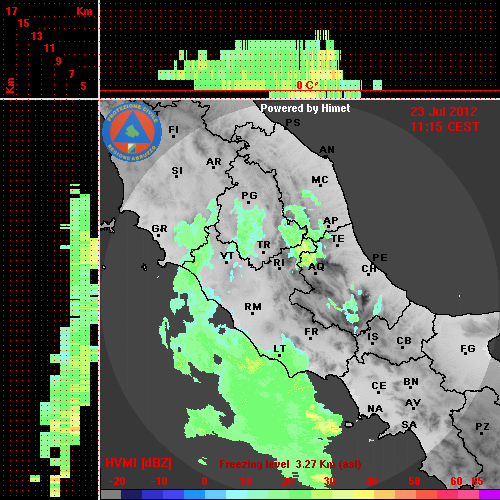This screenshot has width=500, height=500.
Task: Click the PZ city label
Action: (482, 427)
